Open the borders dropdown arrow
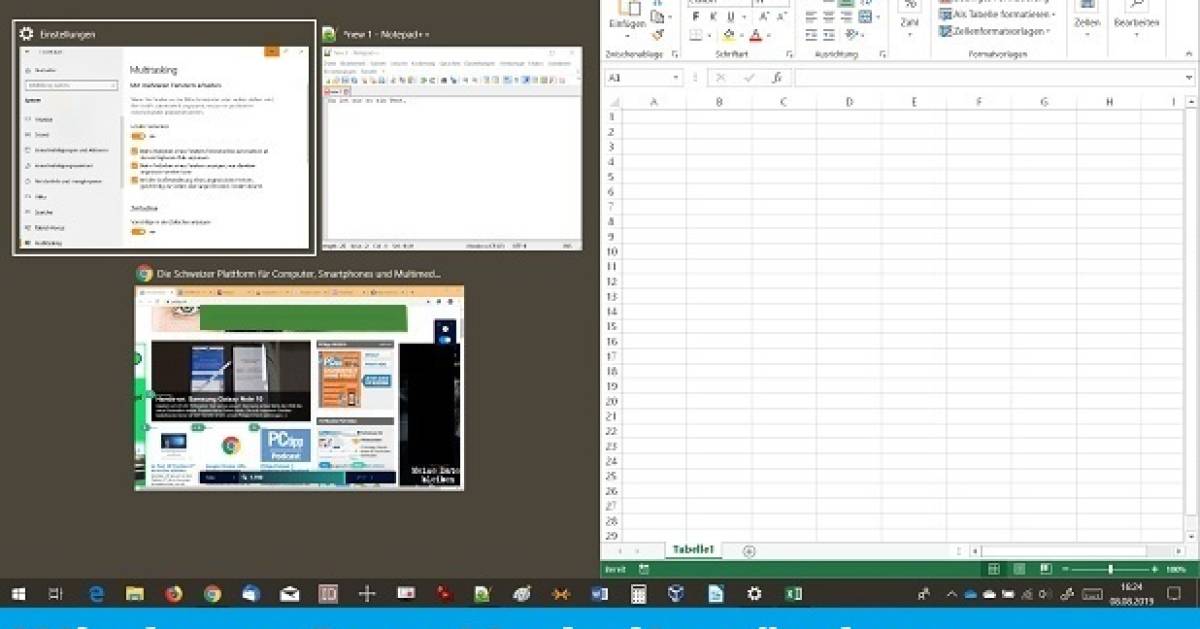 (x=709, y=35)
